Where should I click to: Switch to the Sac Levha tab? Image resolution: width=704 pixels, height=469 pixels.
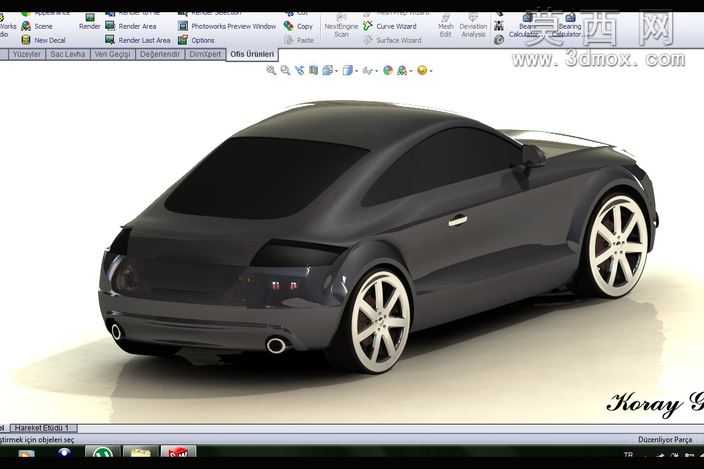click(68, 54)
